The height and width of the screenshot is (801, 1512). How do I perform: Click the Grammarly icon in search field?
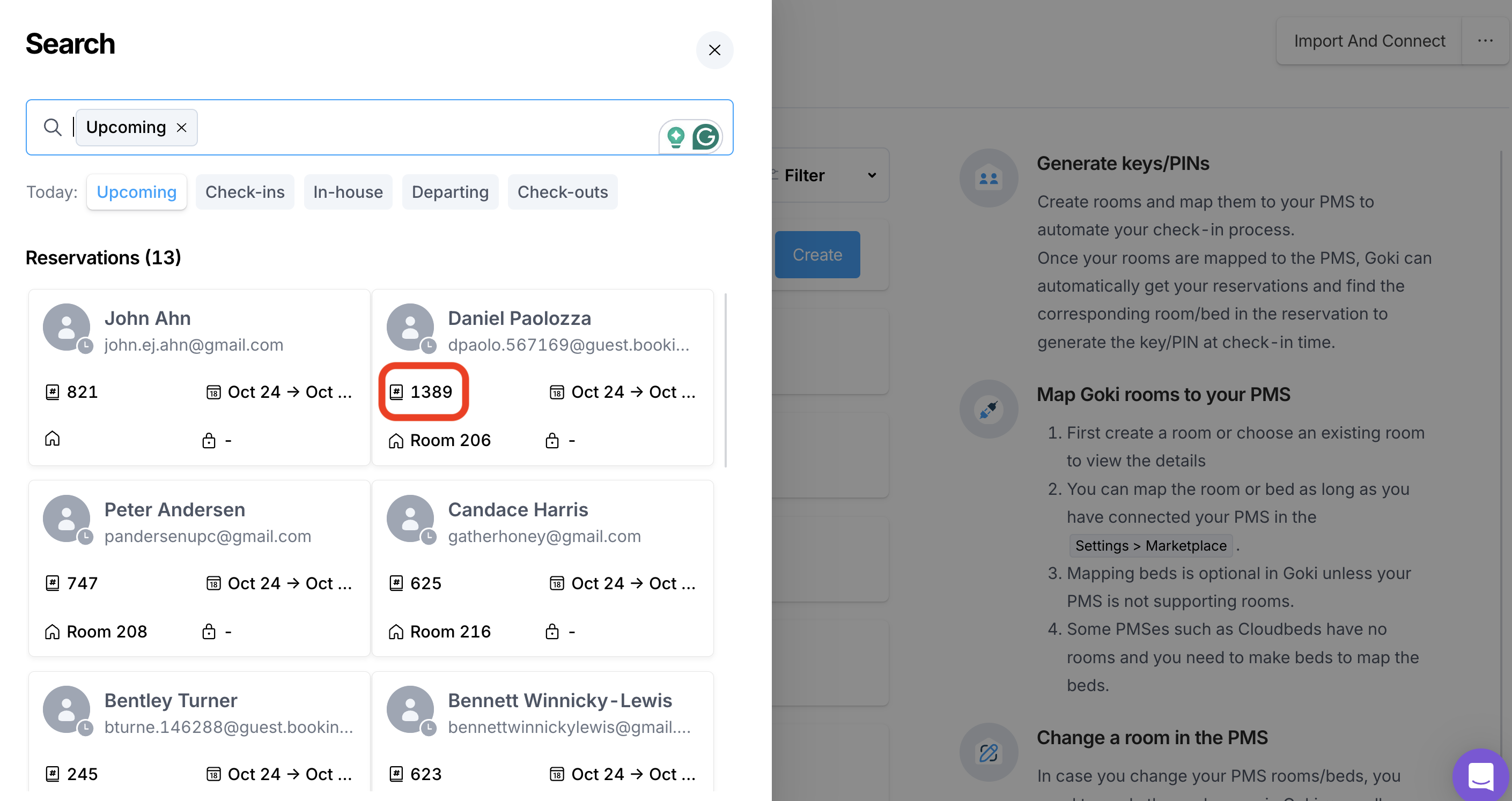click(x=705, y=137)
